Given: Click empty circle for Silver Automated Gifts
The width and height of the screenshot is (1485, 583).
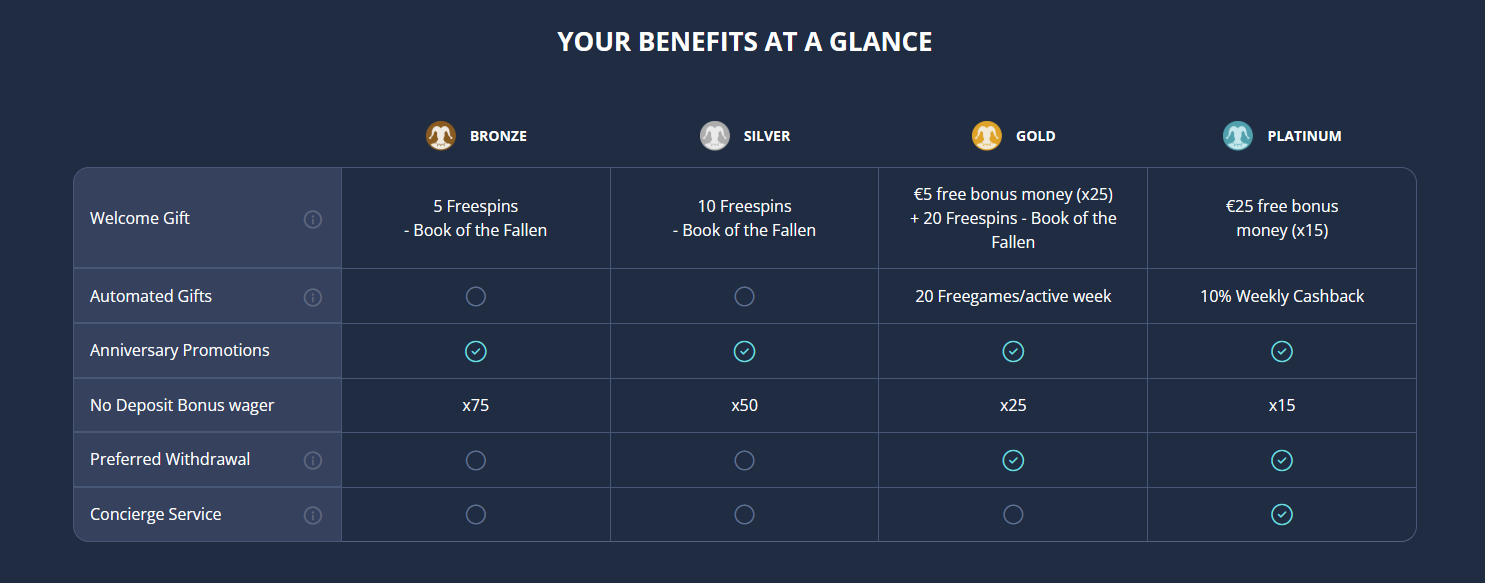Looking at the screenshot, I should [x=744, y=296].
